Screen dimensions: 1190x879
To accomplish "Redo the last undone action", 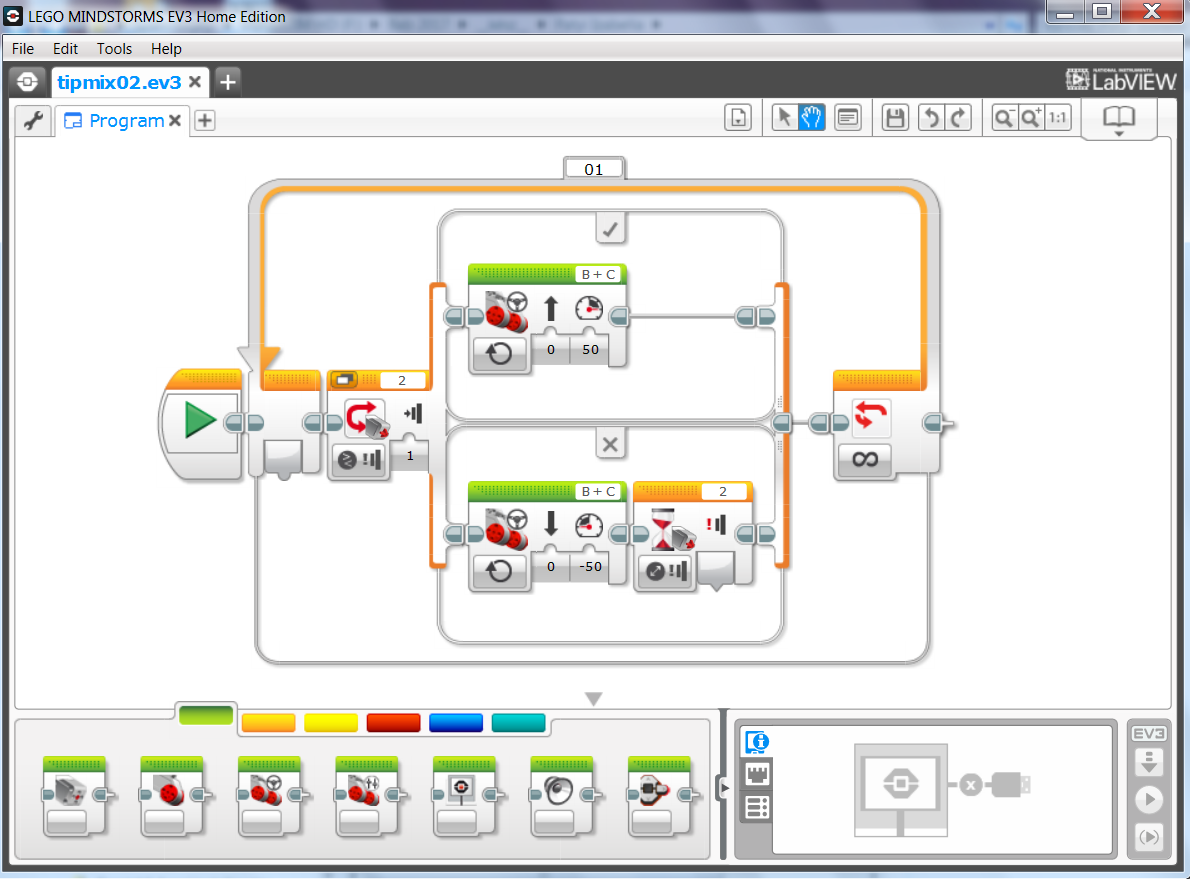I will [x=959, y=118].
